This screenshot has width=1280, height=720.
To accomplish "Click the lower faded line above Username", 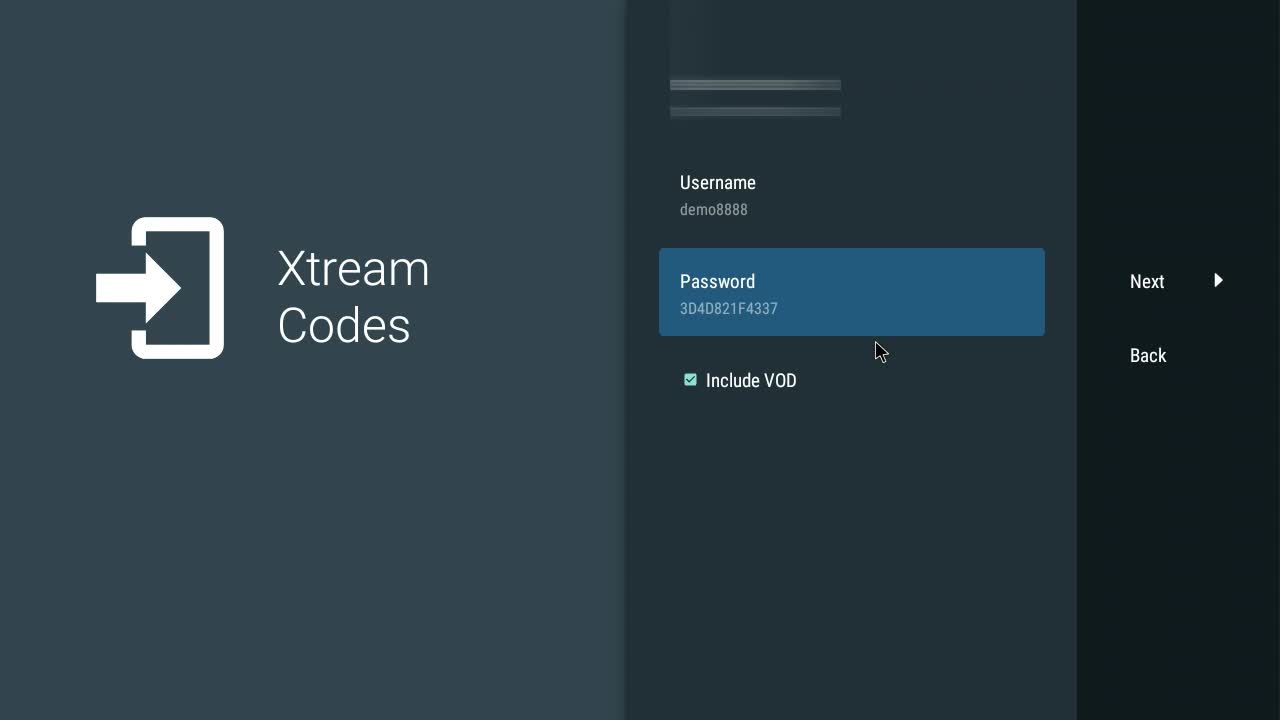I will tap(755, 112).
